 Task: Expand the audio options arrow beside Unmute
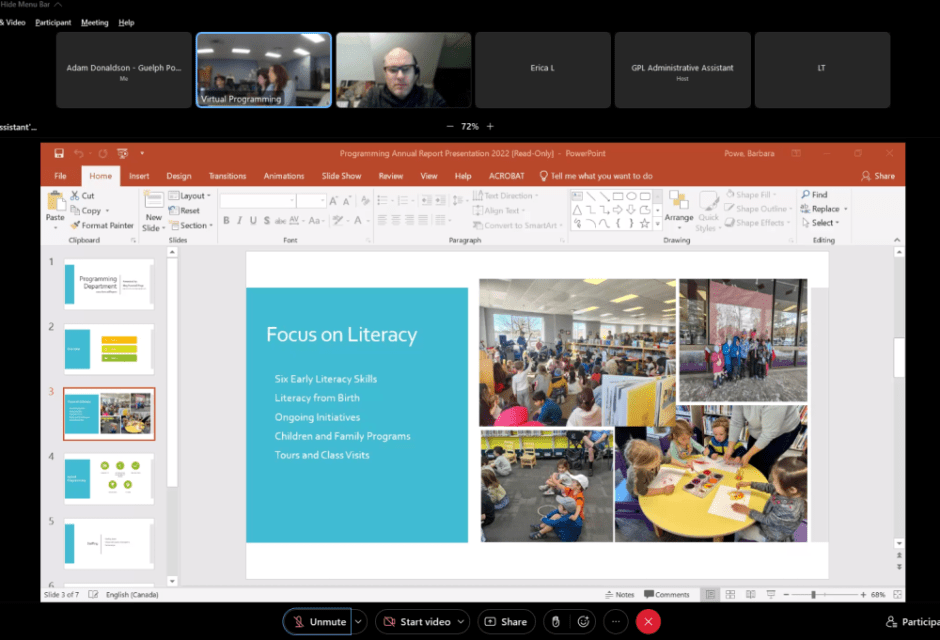click(358, 622)
